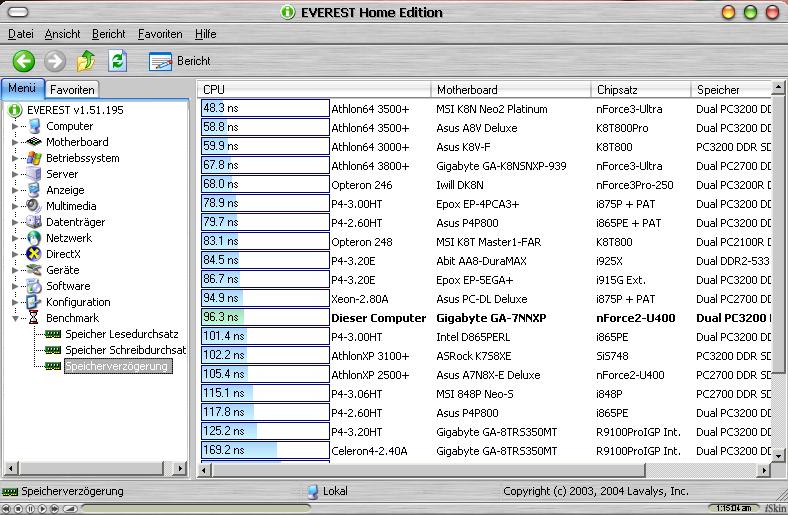This screenshot has width=788, height=515.
Task: Select the Multimedia speaker icon
Action: [34, 206]
